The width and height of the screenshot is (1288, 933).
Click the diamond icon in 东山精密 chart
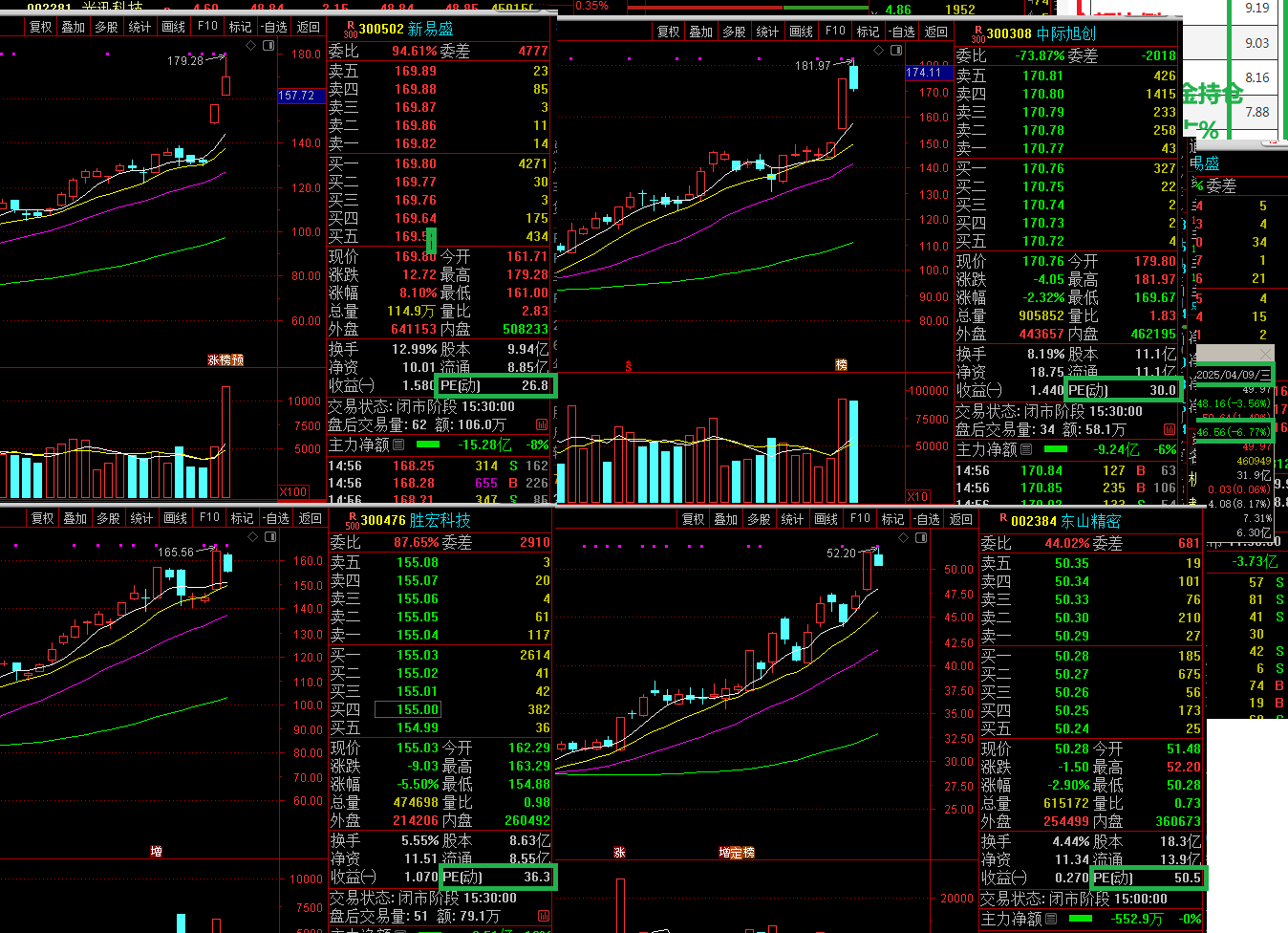(904, 538)
